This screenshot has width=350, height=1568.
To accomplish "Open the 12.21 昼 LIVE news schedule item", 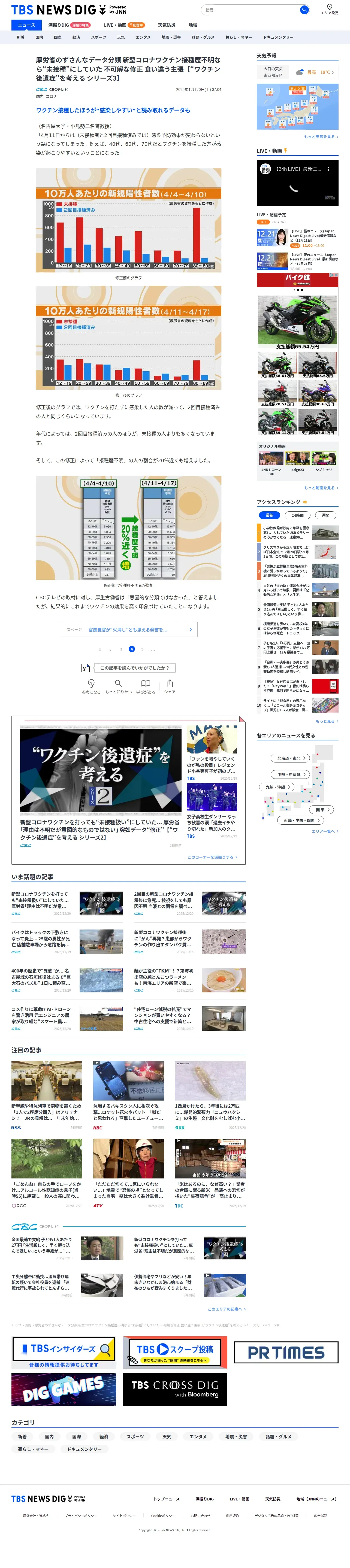I will 298,238.
